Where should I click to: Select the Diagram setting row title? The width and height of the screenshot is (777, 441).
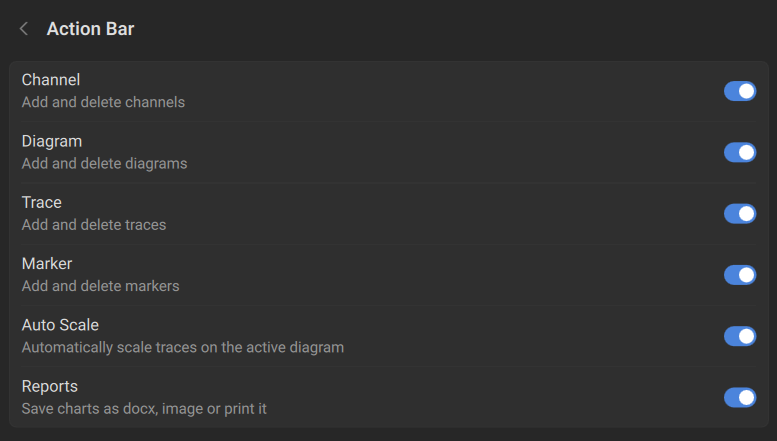click(x=52, y=141)
